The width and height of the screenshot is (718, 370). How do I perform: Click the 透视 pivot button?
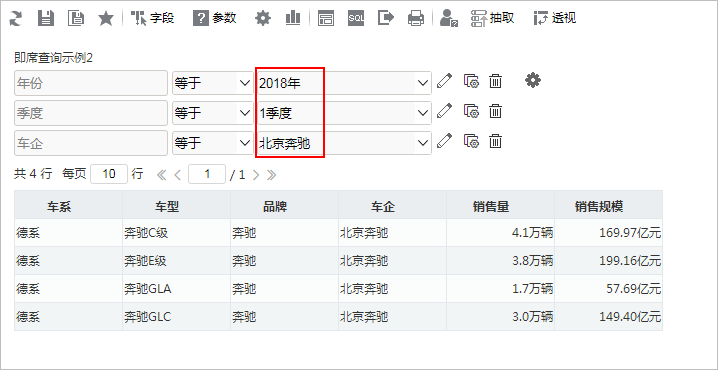coord(555,18)
